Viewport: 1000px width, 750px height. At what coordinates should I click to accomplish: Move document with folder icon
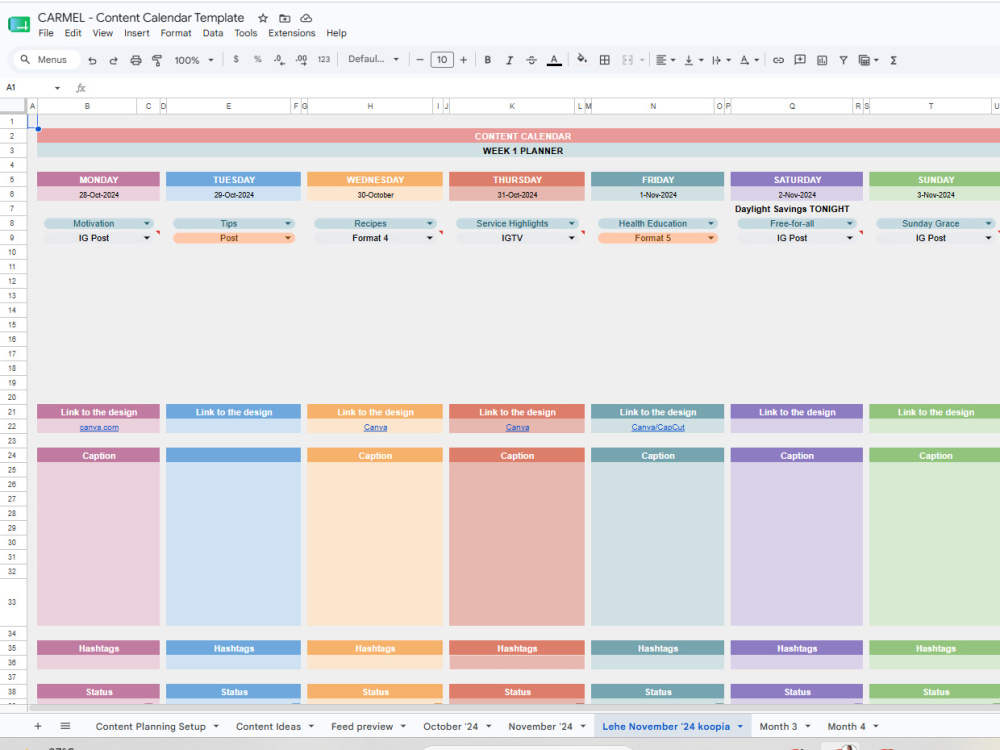[x=284, y=18]
